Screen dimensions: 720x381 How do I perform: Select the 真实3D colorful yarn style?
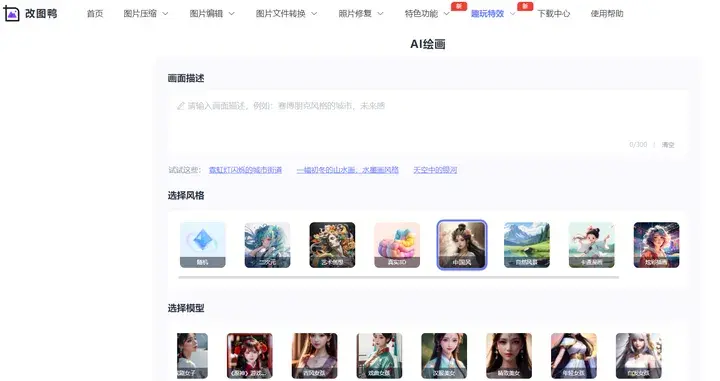tap(397, 245)
